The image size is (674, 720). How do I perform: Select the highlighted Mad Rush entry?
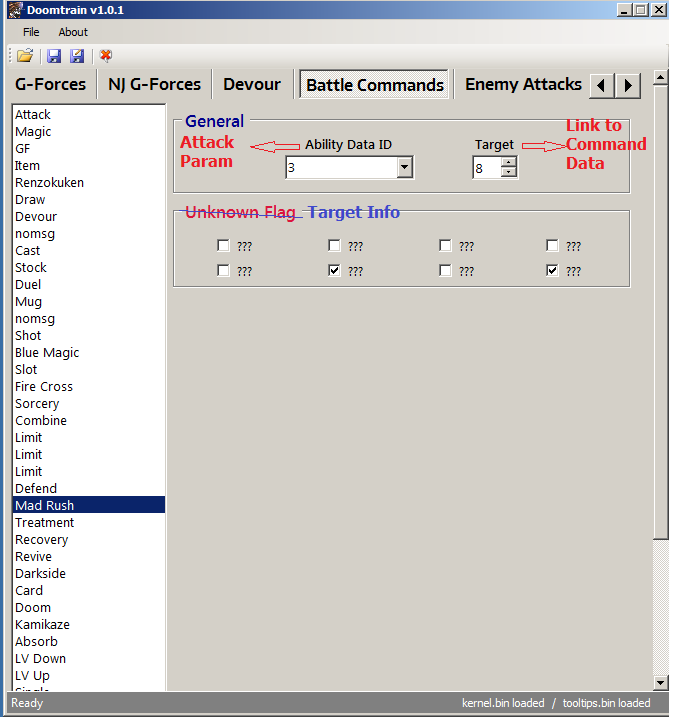(89, 505)
